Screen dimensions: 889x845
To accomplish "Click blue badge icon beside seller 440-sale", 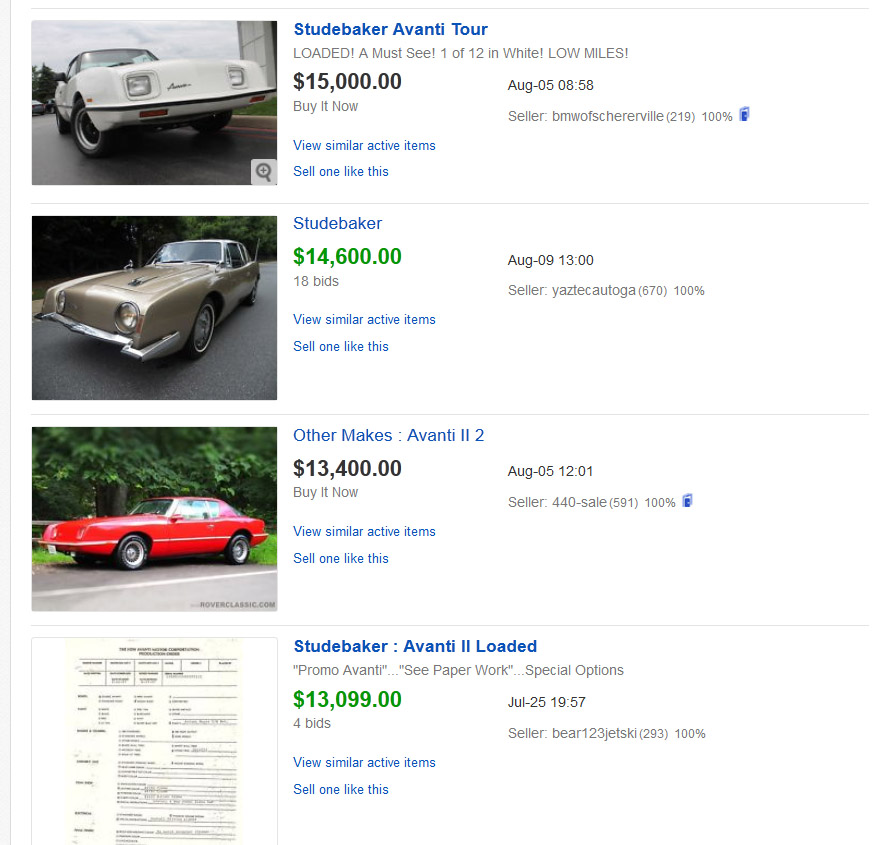I will coord(687,501).
